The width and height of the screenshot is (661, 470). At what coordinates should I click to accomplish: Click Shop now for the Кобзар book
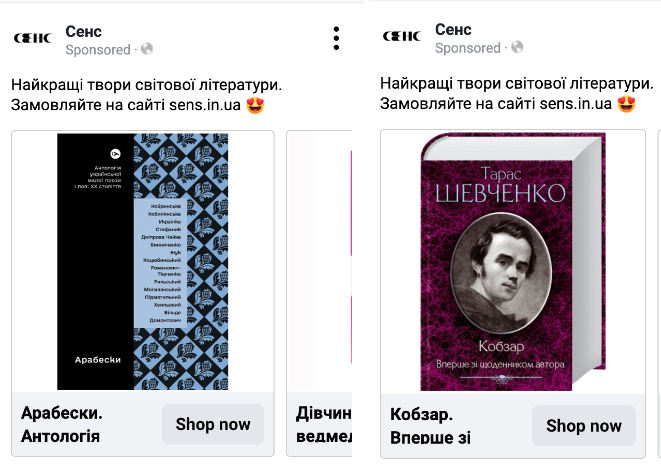tap(584, 426)
